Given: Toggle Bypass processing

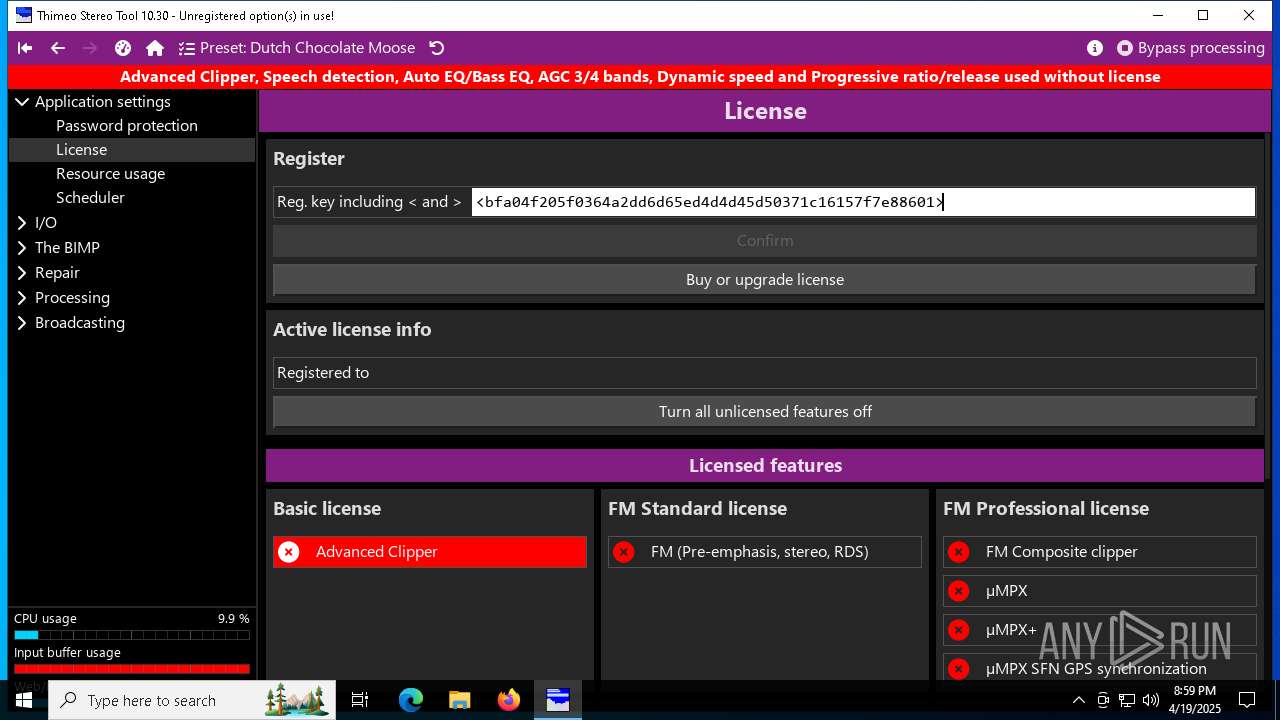Looking at the screenshot, I should (x=1190, y=48).
